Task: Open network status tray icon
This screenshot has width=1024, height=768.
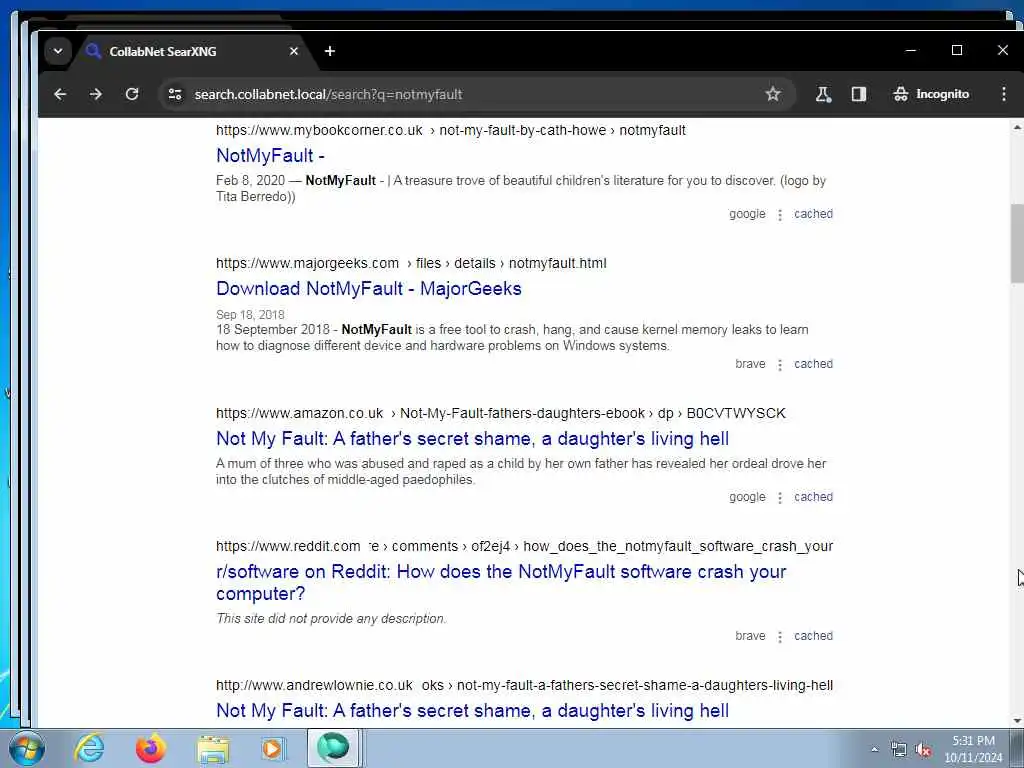Action: coord(899,750)
